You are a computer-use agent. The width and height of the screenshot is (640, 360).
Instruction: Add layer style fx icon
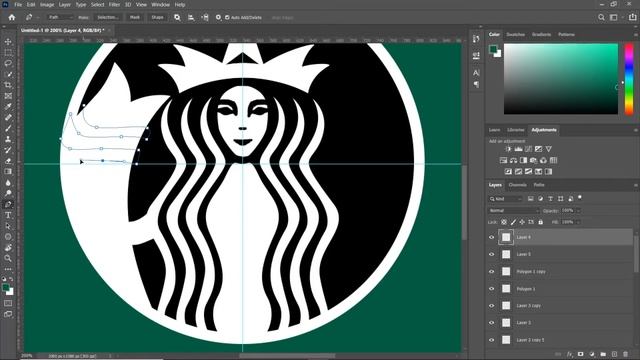(570, 354)
